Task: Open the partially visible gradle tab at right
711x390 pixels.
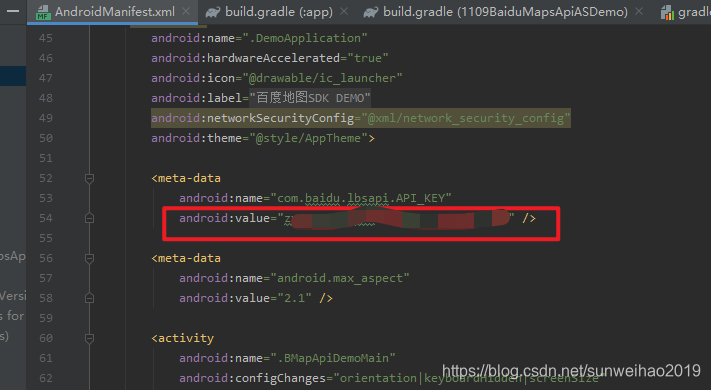Action: point(686,12)
